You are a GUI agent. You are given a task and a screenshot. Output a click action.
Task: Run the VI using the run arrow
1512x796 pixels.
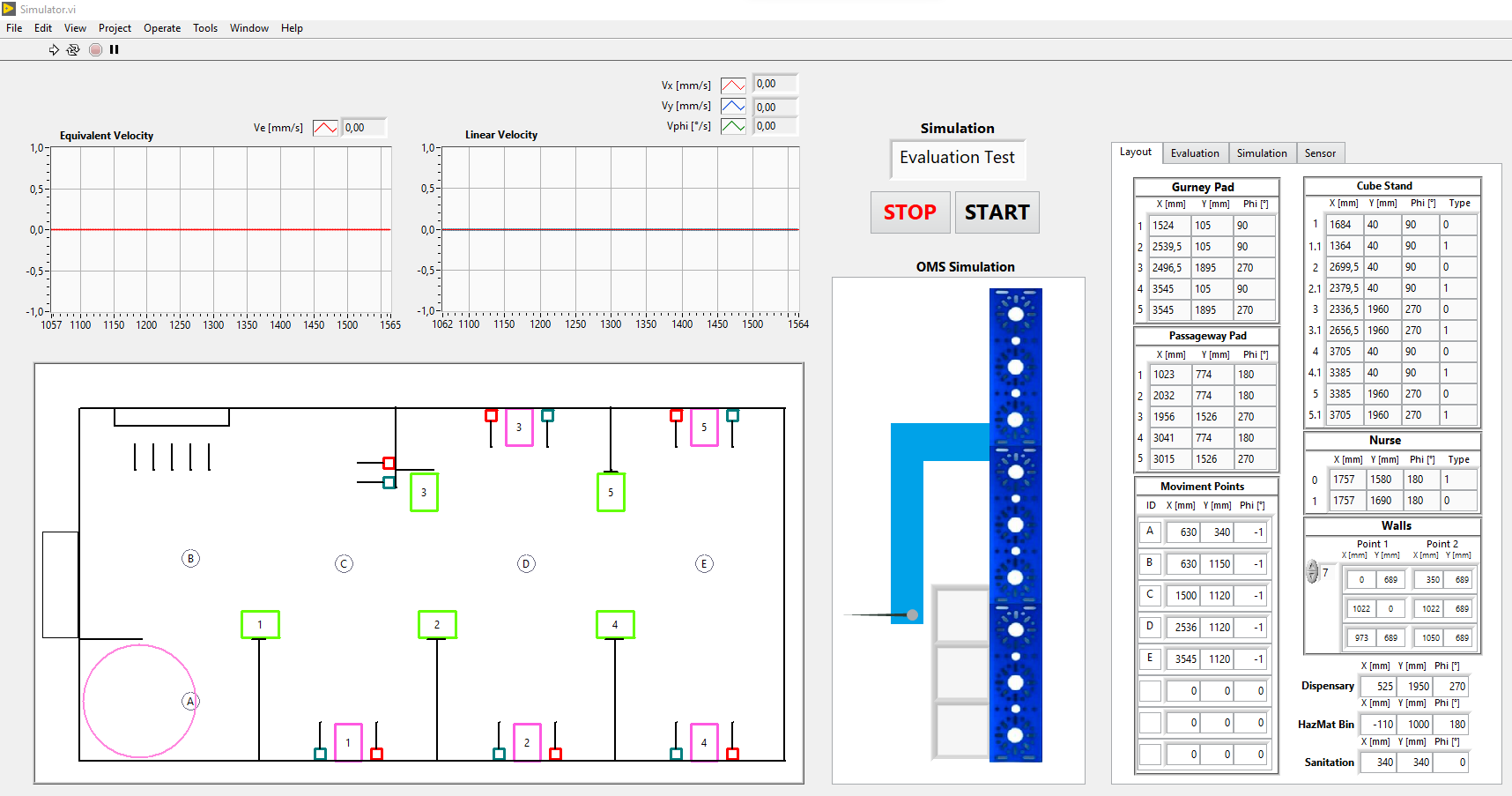(53, 49)
